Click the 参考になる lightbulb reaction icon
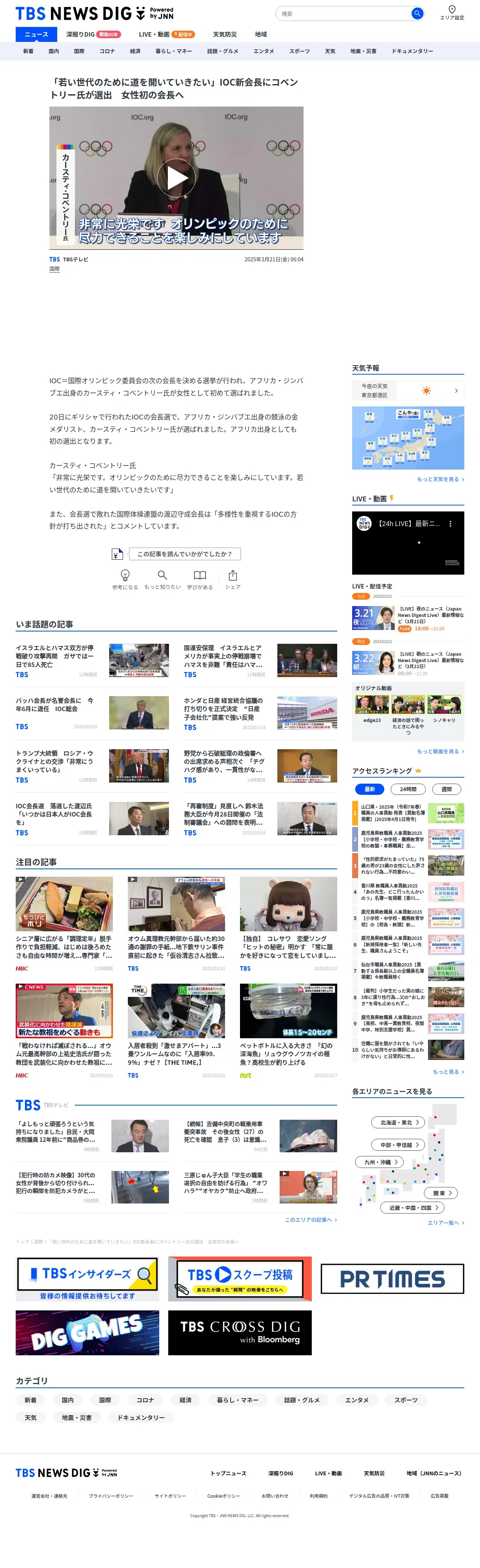This screenshot has width=480, height=1568. [125, 575]
